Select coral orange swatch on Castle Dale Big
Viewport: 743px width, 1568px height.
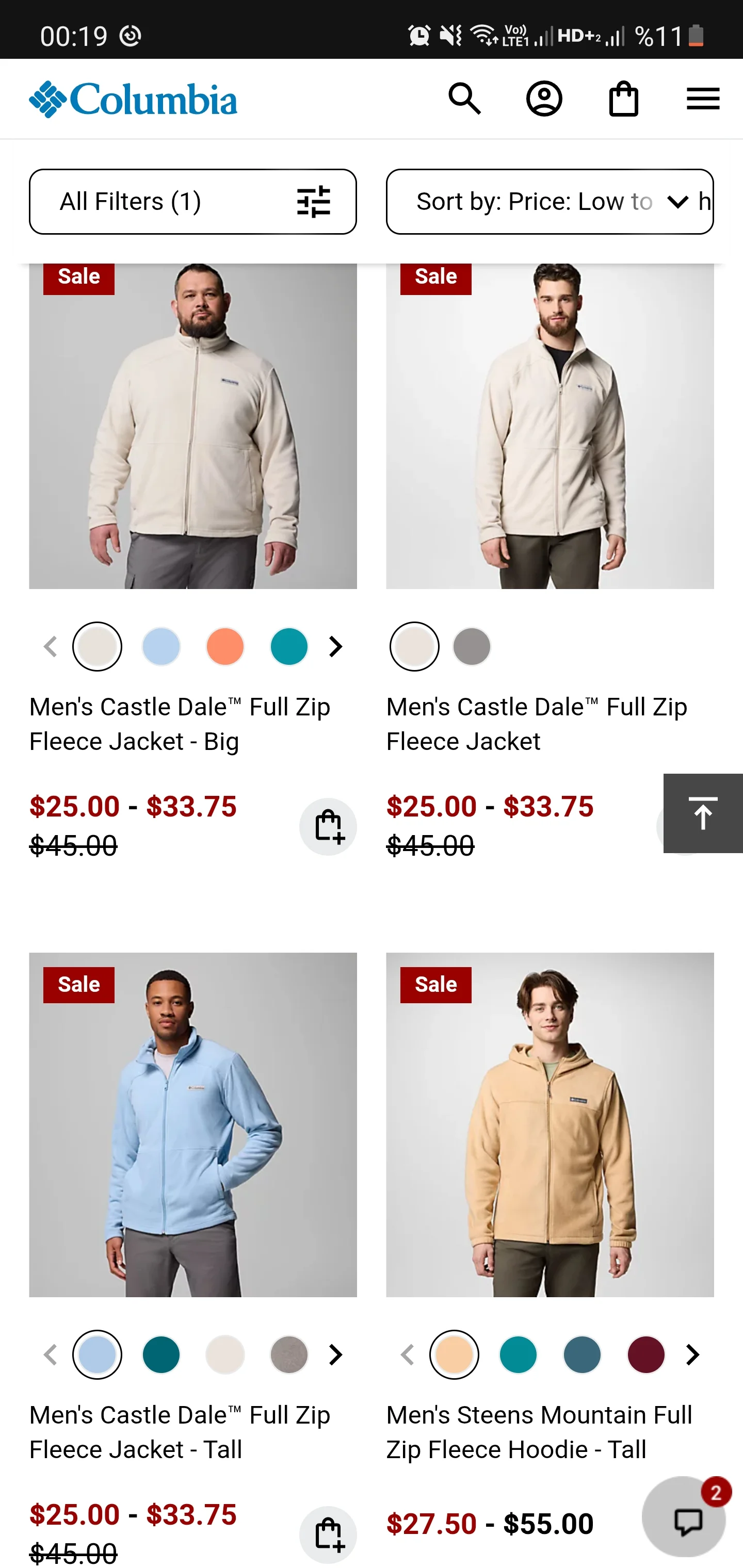click(x=225, y=646)
